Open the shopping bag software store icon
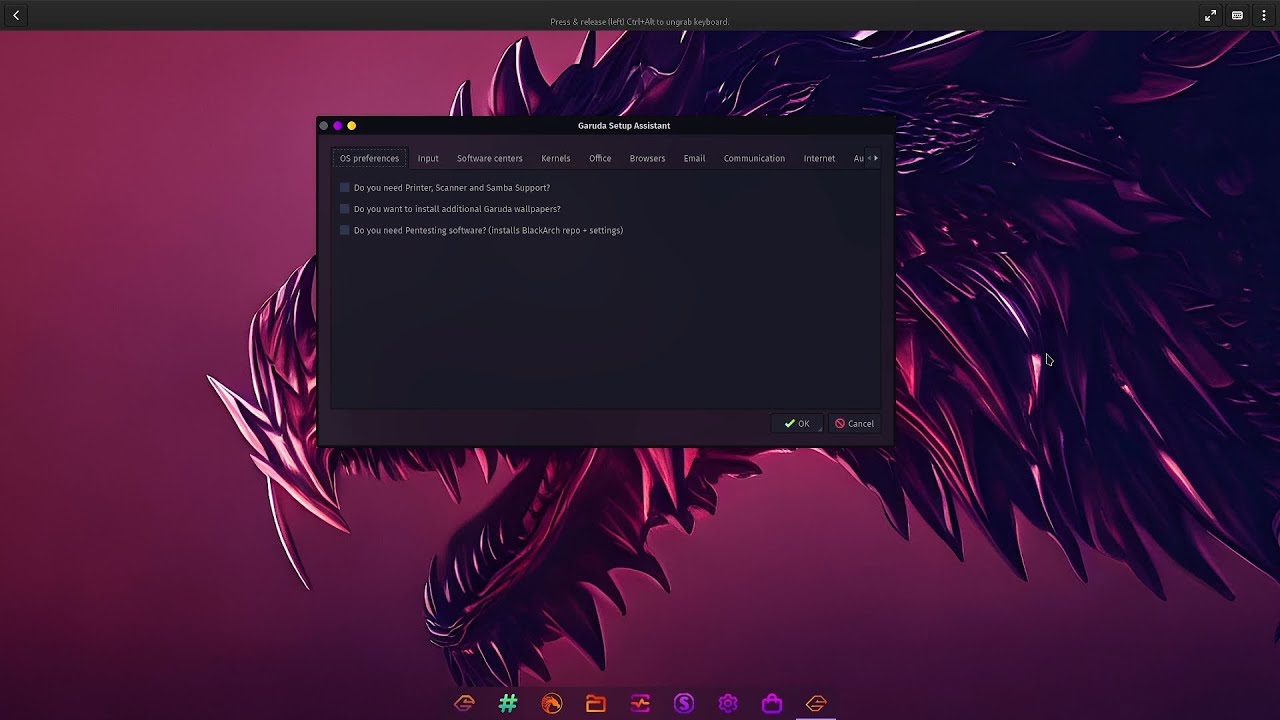Screen dimensions: 1280x720 pos(772,703)
